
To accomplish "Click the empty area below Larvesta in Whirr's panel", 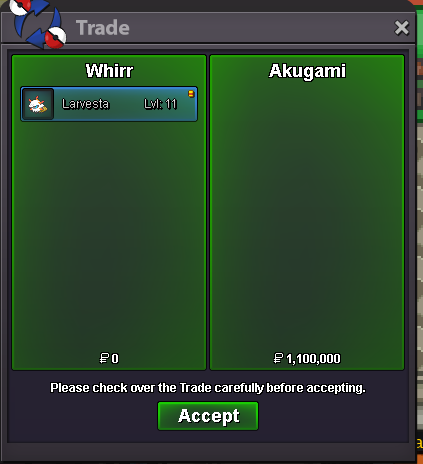I will [x=109, y=233].
